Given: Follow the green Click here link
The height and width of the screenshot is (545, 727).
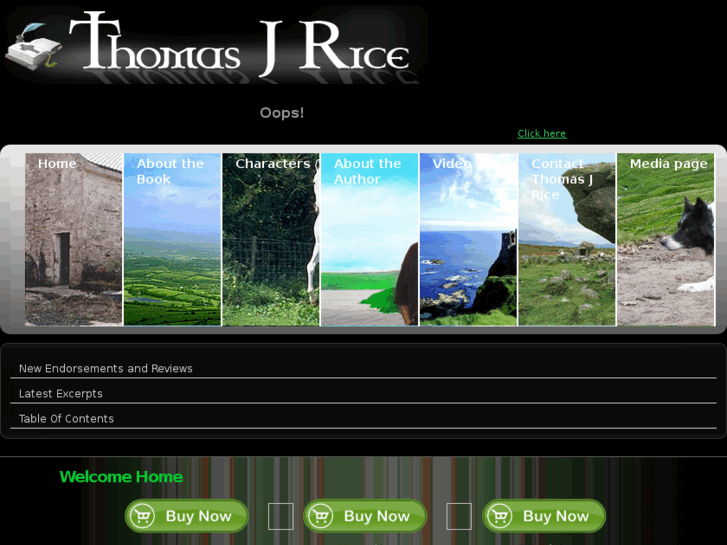Looking at the screenshot, I should point(542,134).
